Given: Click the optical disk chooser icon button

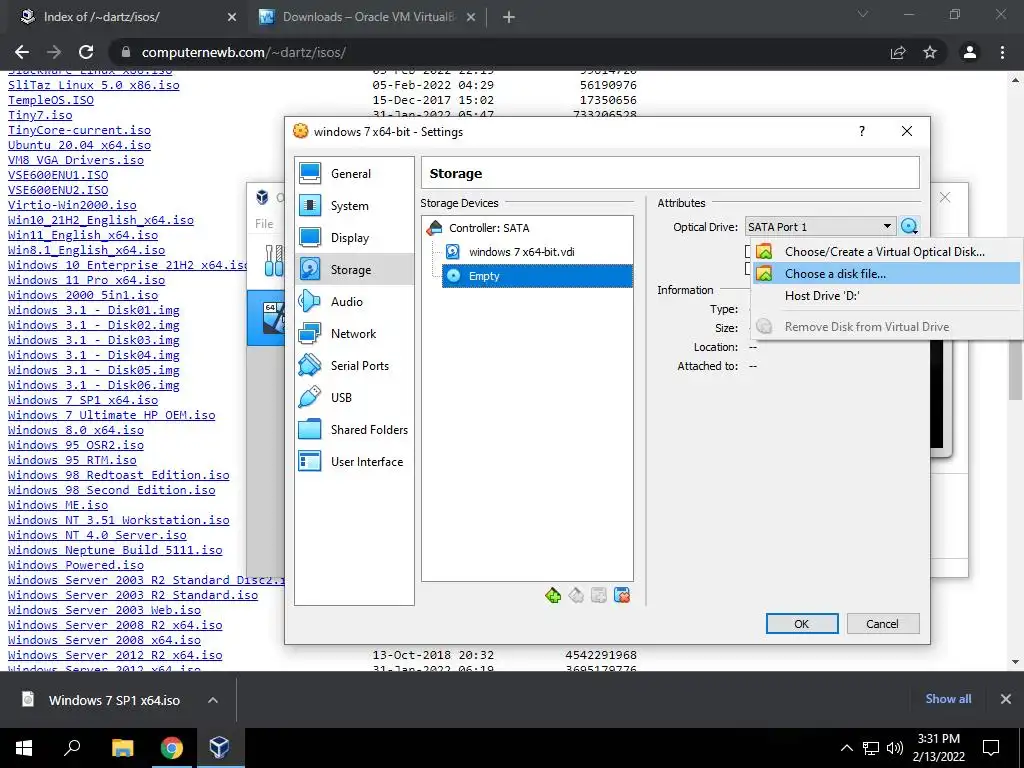Looking at the screenshot, I should click(x=909, y=227).
